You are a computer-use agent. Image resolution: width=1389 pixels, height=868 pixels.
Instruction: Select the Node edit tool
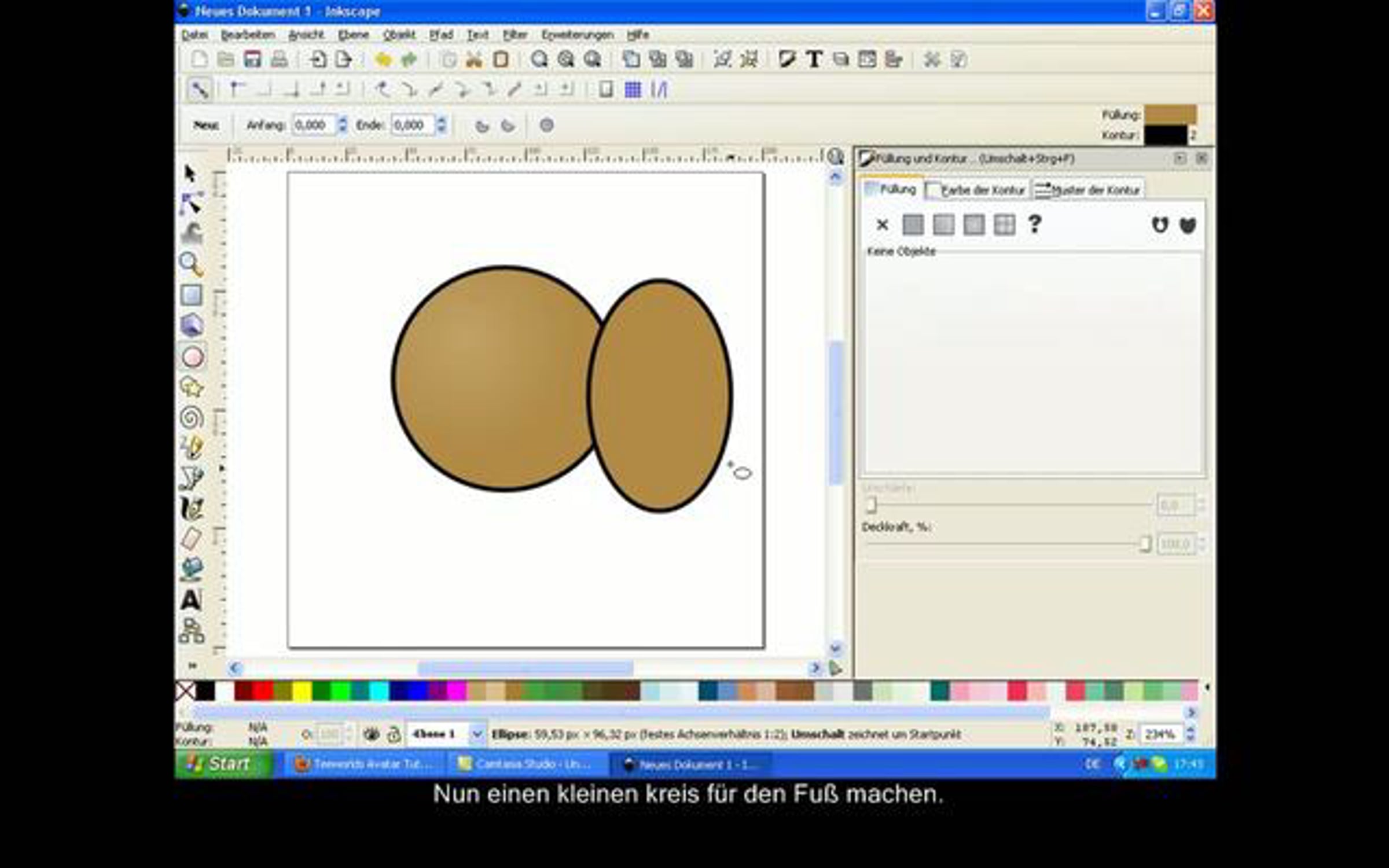(x=192, y=204)
